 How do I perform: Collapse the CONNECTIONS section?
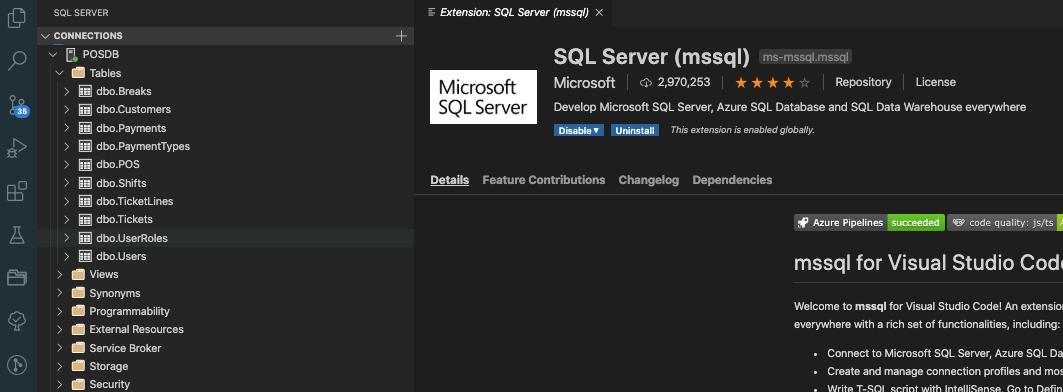click(45, 36)
